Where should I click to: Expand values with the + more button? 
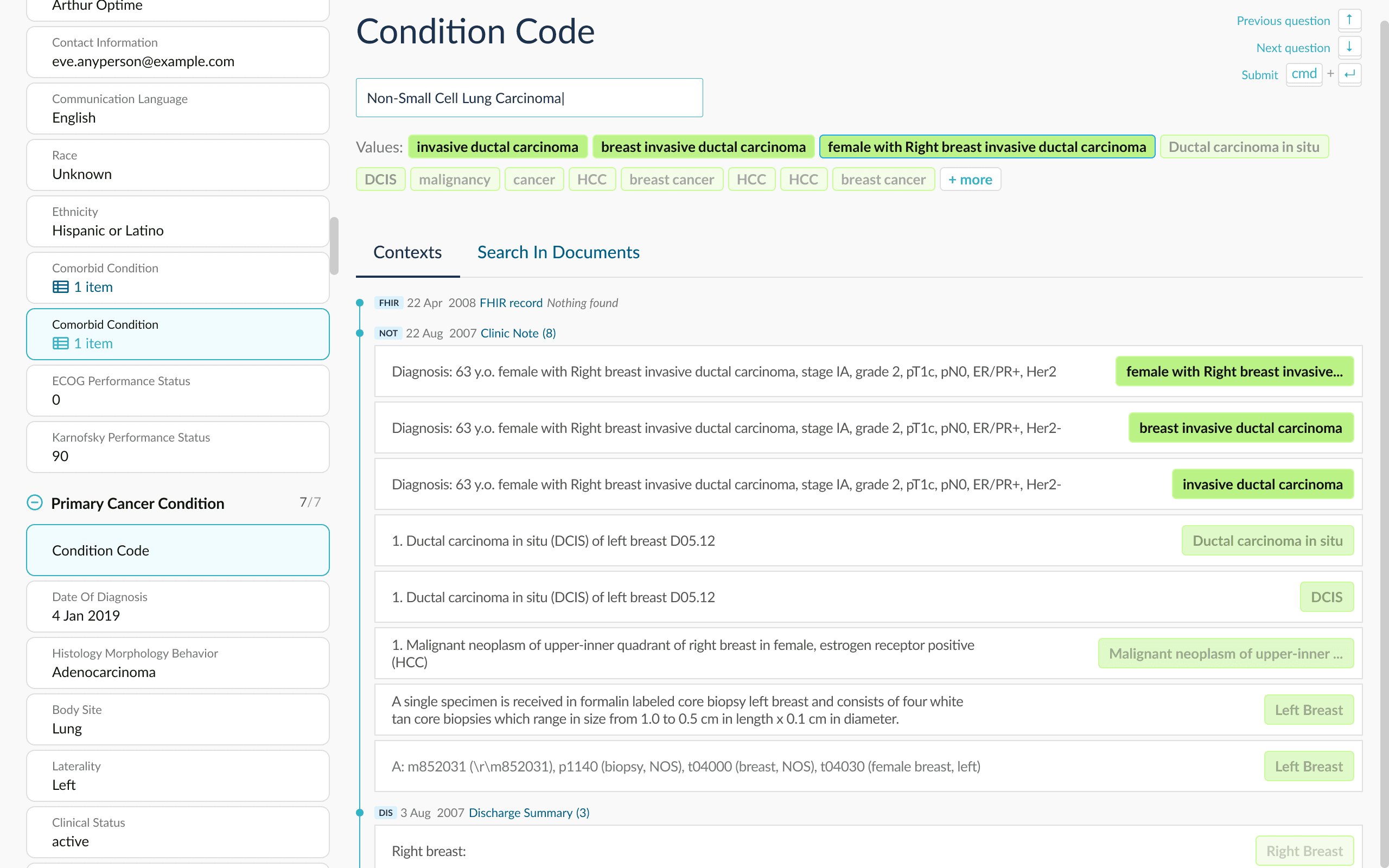[970, 179]
